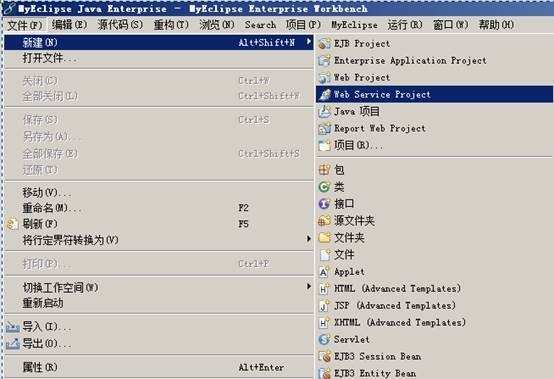The image size is (554, 379).
Task: Choose 打开文件... from the File menu
Action: click(158, 58)
